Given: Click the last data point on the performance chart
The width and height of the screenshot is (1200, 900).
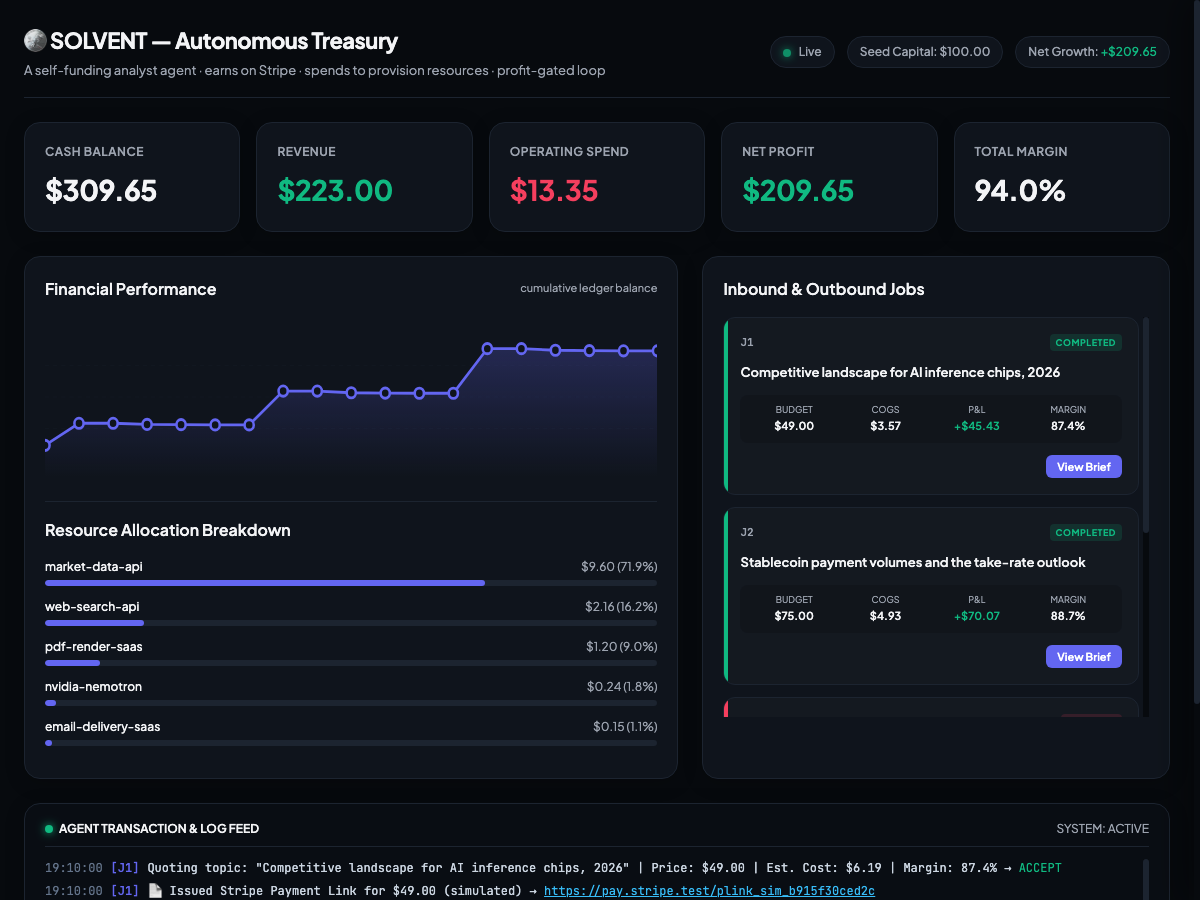Looking at the screenshot, I should (655, 350).
